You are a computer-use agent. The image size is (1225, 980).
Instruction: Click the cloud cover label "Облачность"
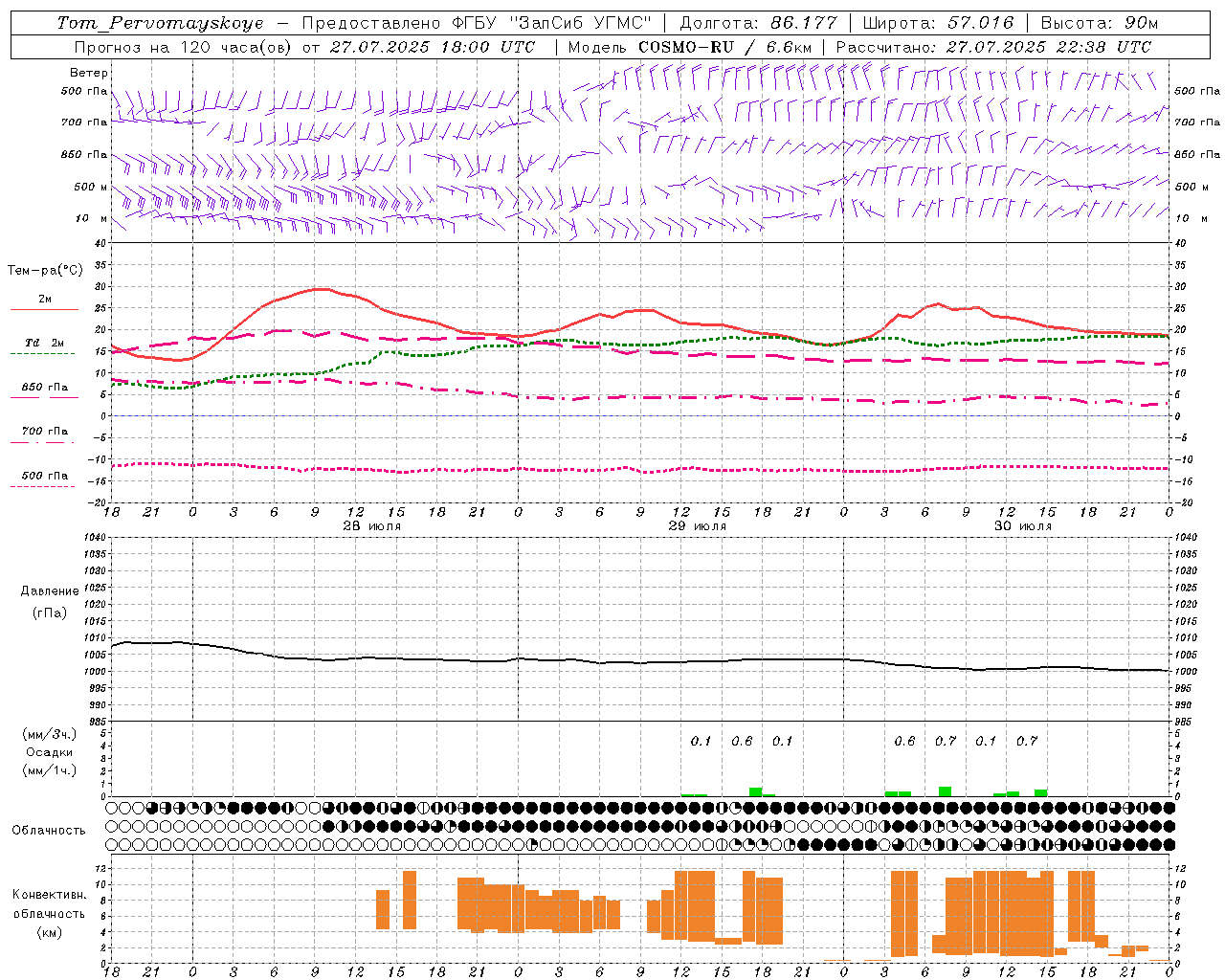(x=49, y=830)
